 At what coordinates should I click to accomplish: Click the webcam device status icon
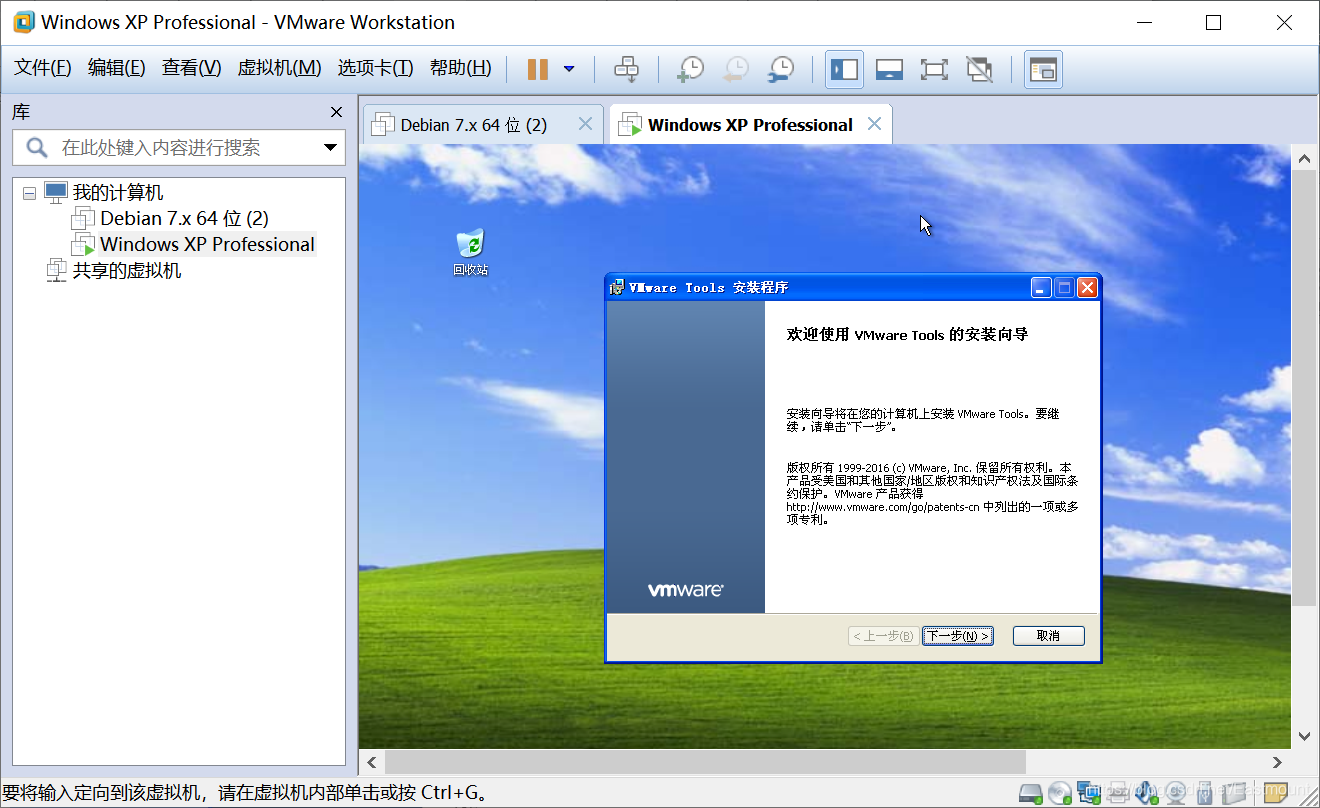[x=1176, y=794]
